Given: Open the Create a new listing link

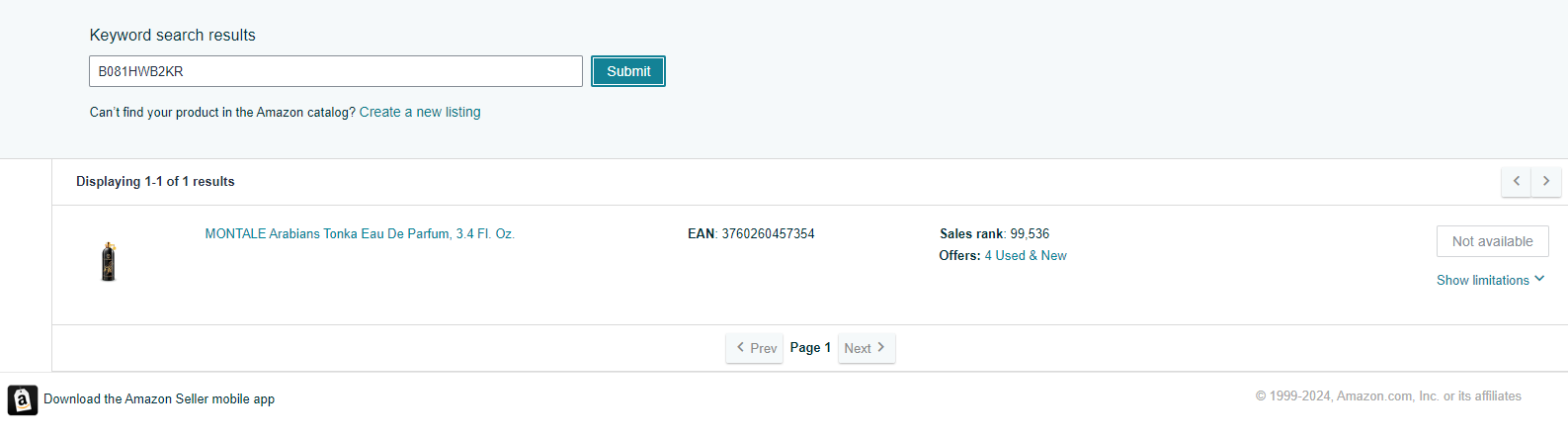Looking at the screenshot, I should (420, 112).
